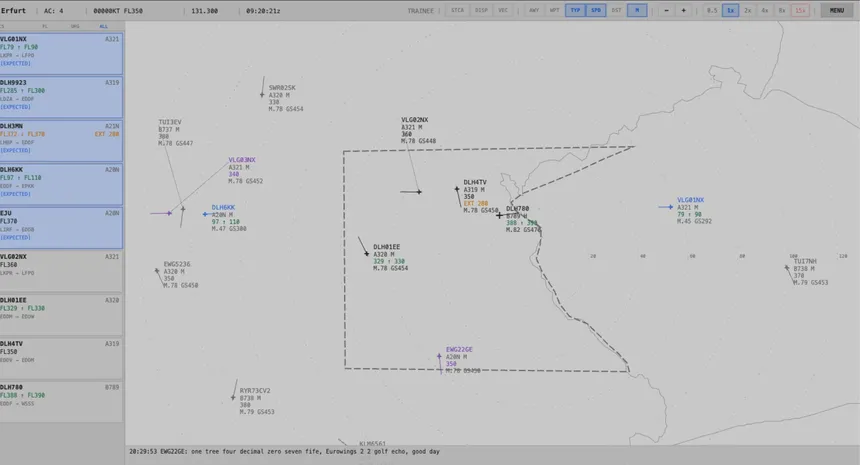Switch to the ALL strip filter tab
860x465 pixels.
[104, 26]
